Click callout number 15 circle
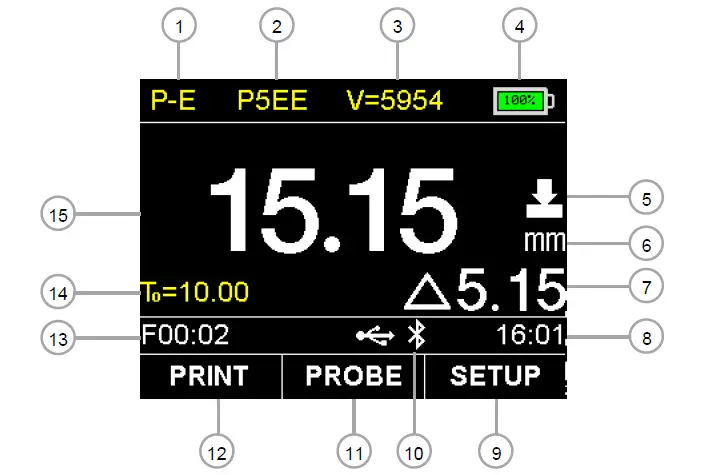 (x=58, y=214)
